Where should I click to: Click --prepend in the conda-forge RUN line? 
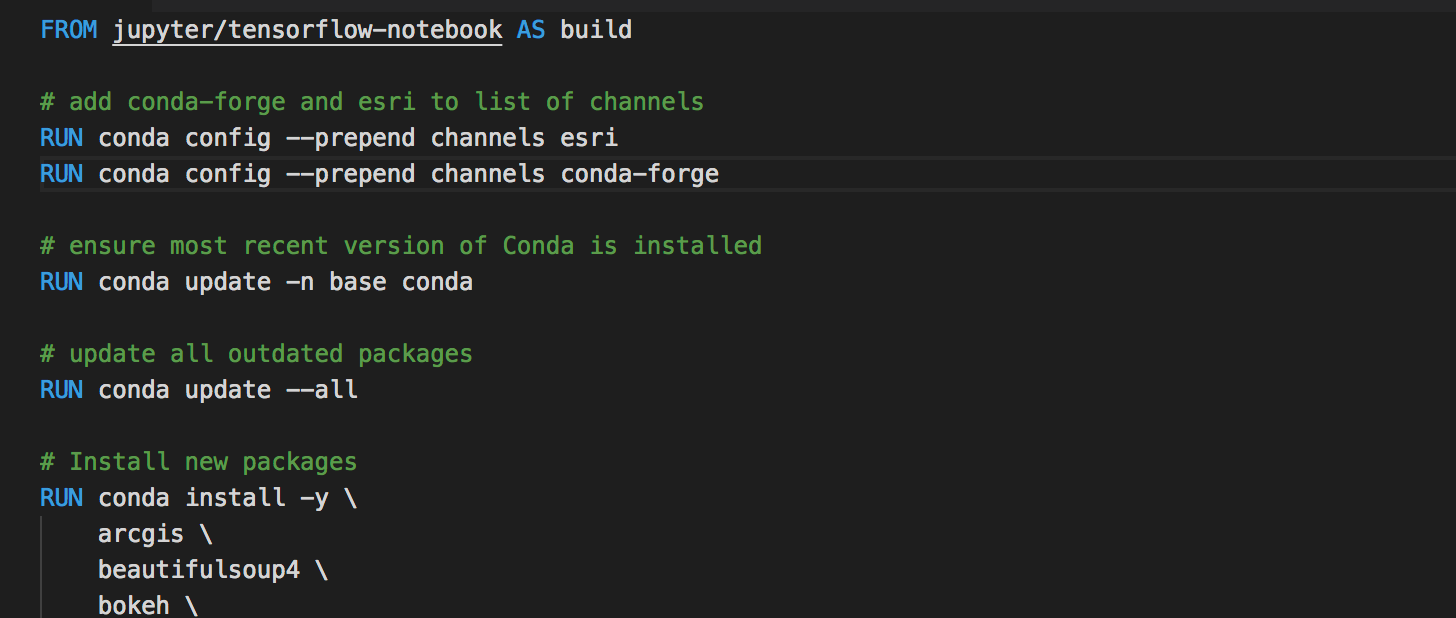(343, 174)
